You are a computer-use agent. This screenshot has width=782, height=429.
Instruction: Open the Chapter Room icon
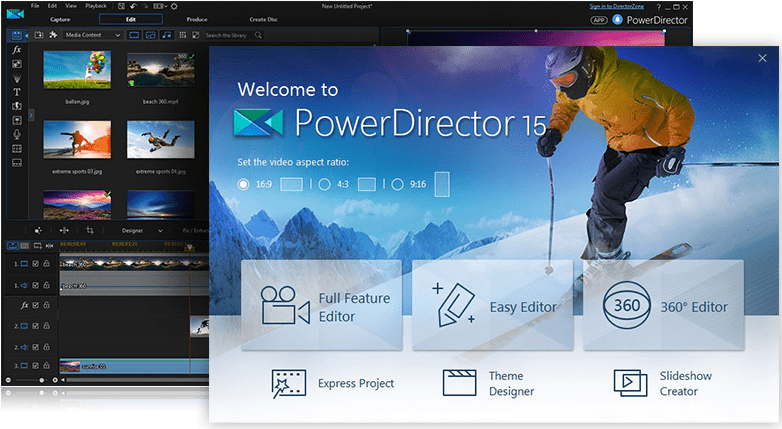(x=17, y=149)
